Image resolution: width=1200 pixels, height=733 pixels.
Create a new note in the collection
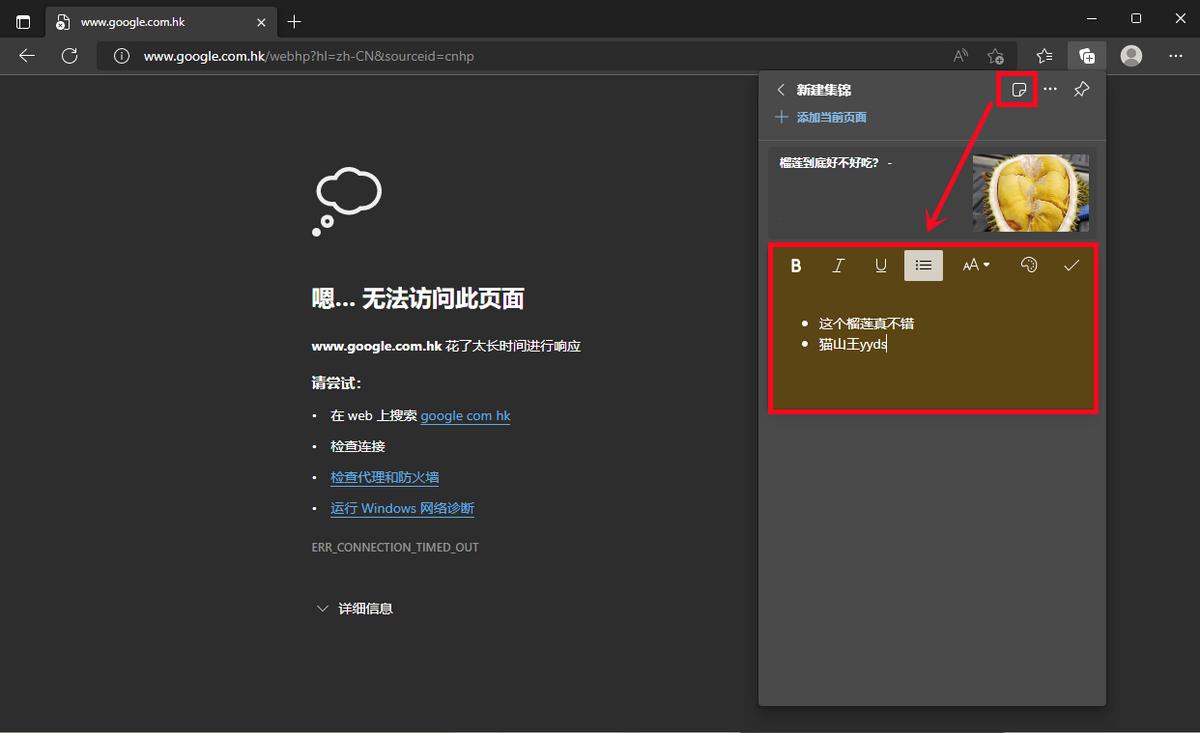(1018, 89)
